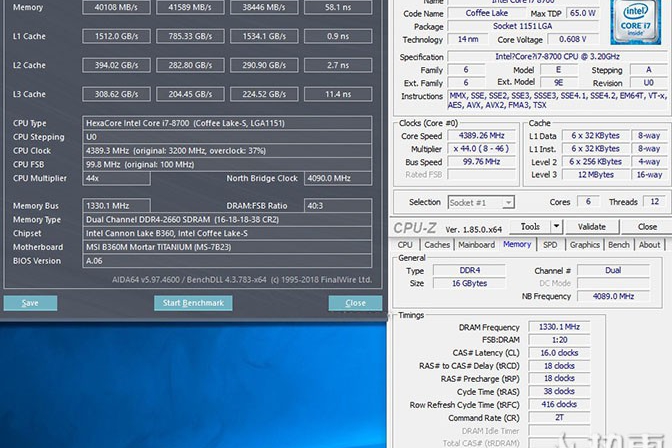
Task: Click Multiplier value x 44.0 (8 - 46)
Action: pos(481,149)
